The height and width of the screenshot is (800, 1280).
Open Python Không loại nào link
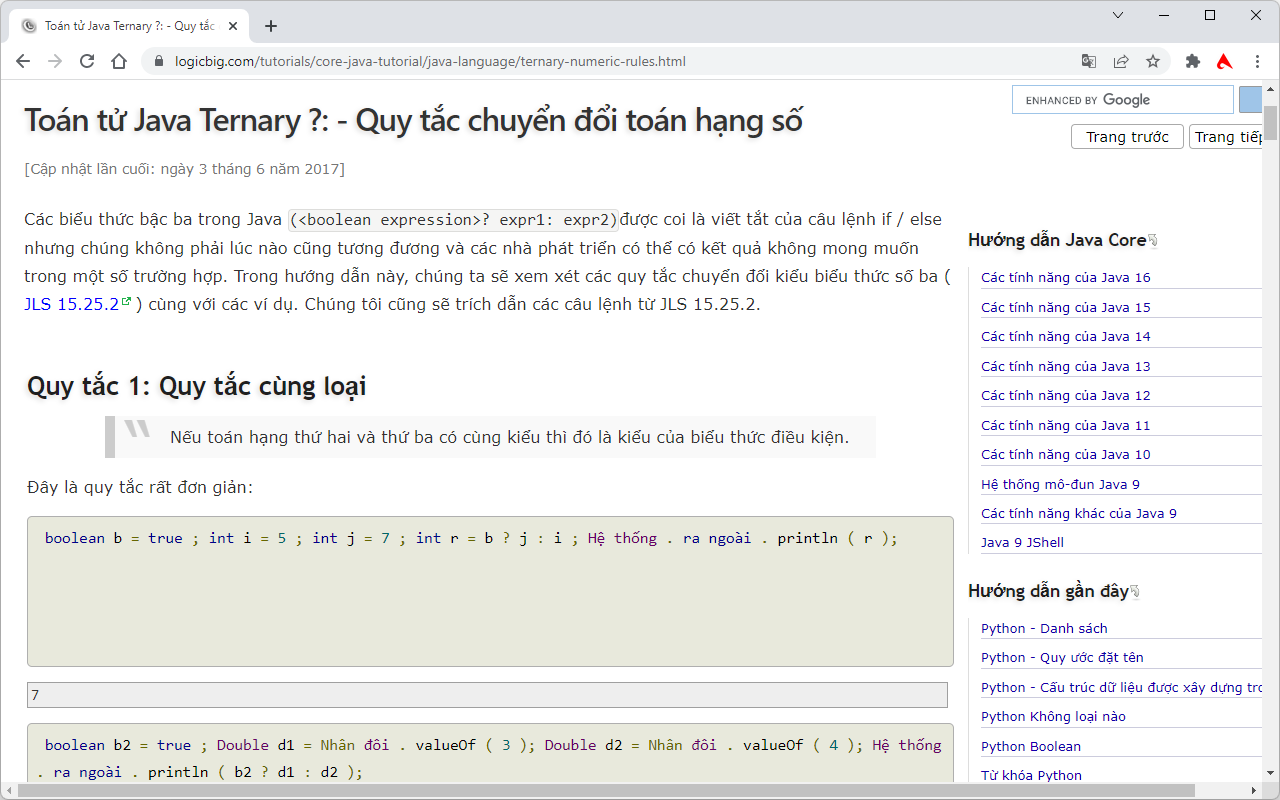click(x=1053, y=717)
